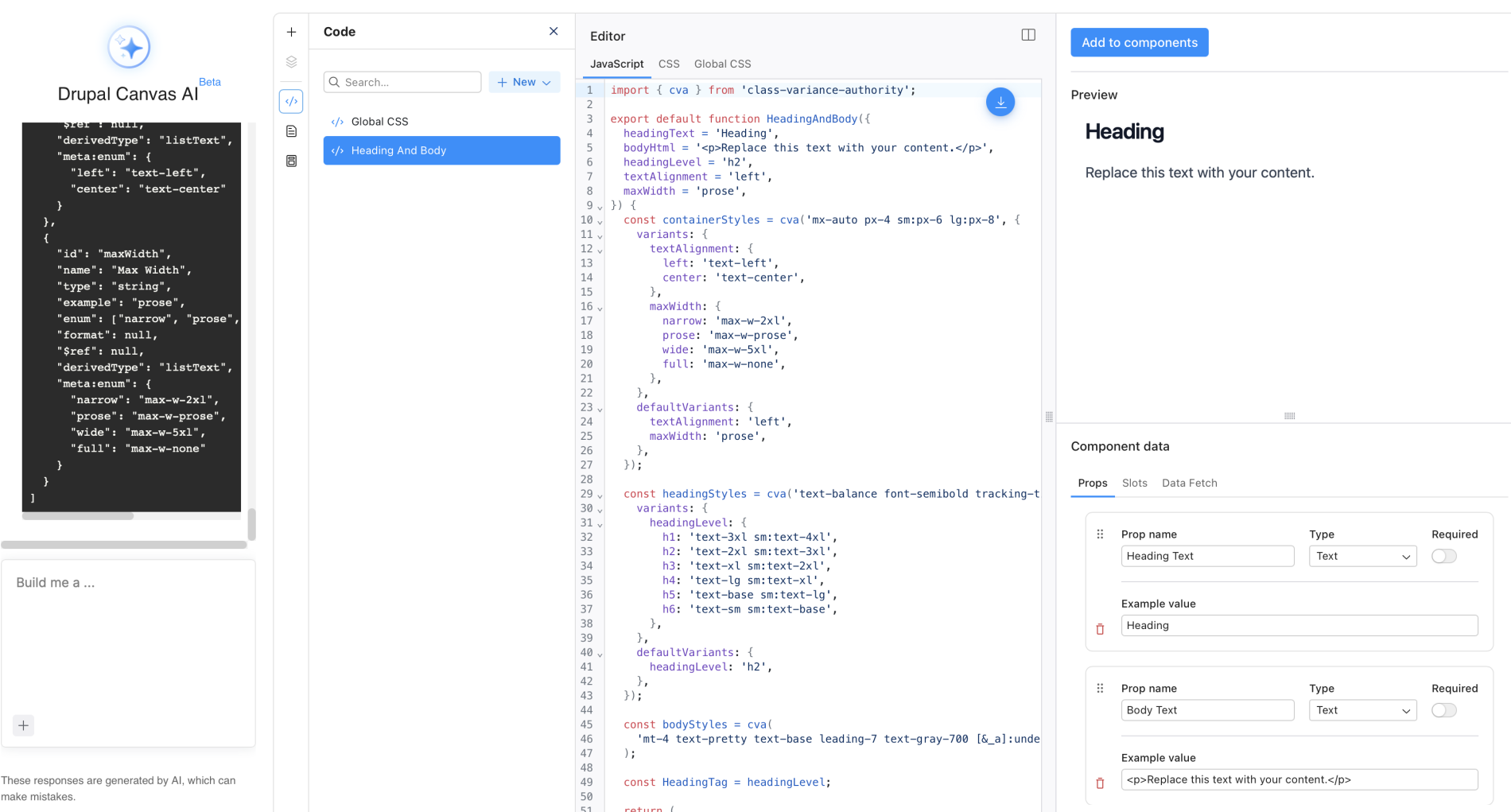The height and width of the screenshot is (812, 1511).
Task: Select the Layers icon in left toolbar
Action: coord(291,60)
